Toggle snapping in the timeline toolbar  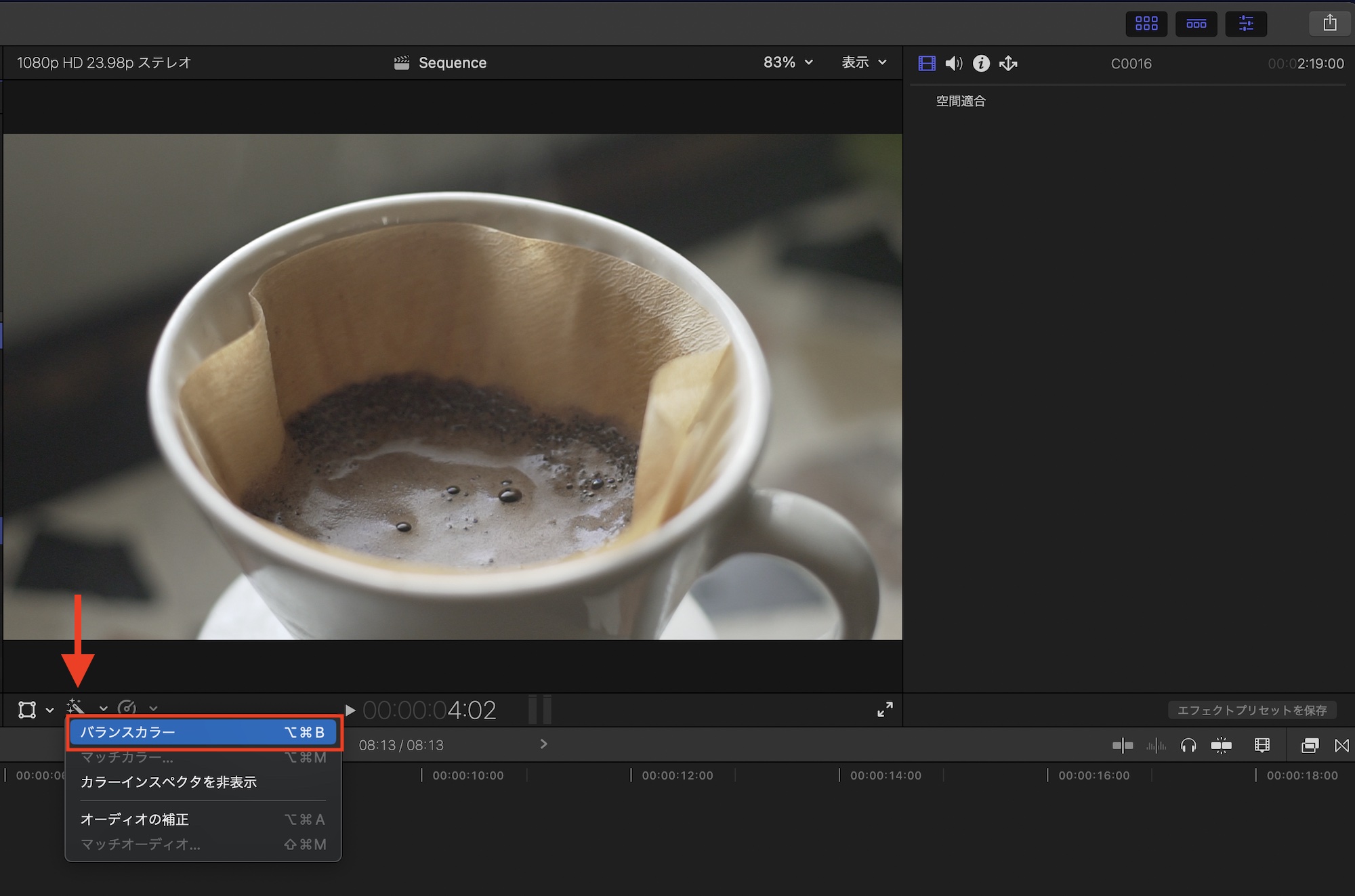pos(1223,745)
